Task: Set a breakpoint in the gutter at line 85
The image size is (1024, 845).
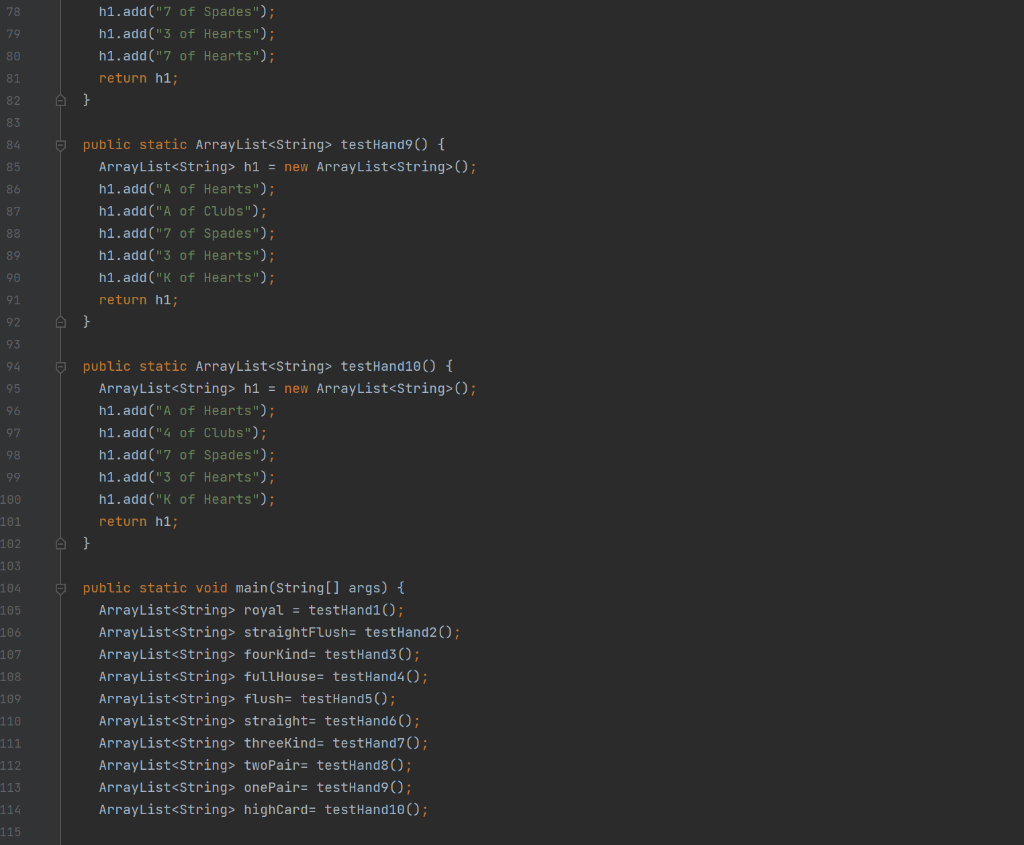Action: pyautogui.click(x=40, y=166)
